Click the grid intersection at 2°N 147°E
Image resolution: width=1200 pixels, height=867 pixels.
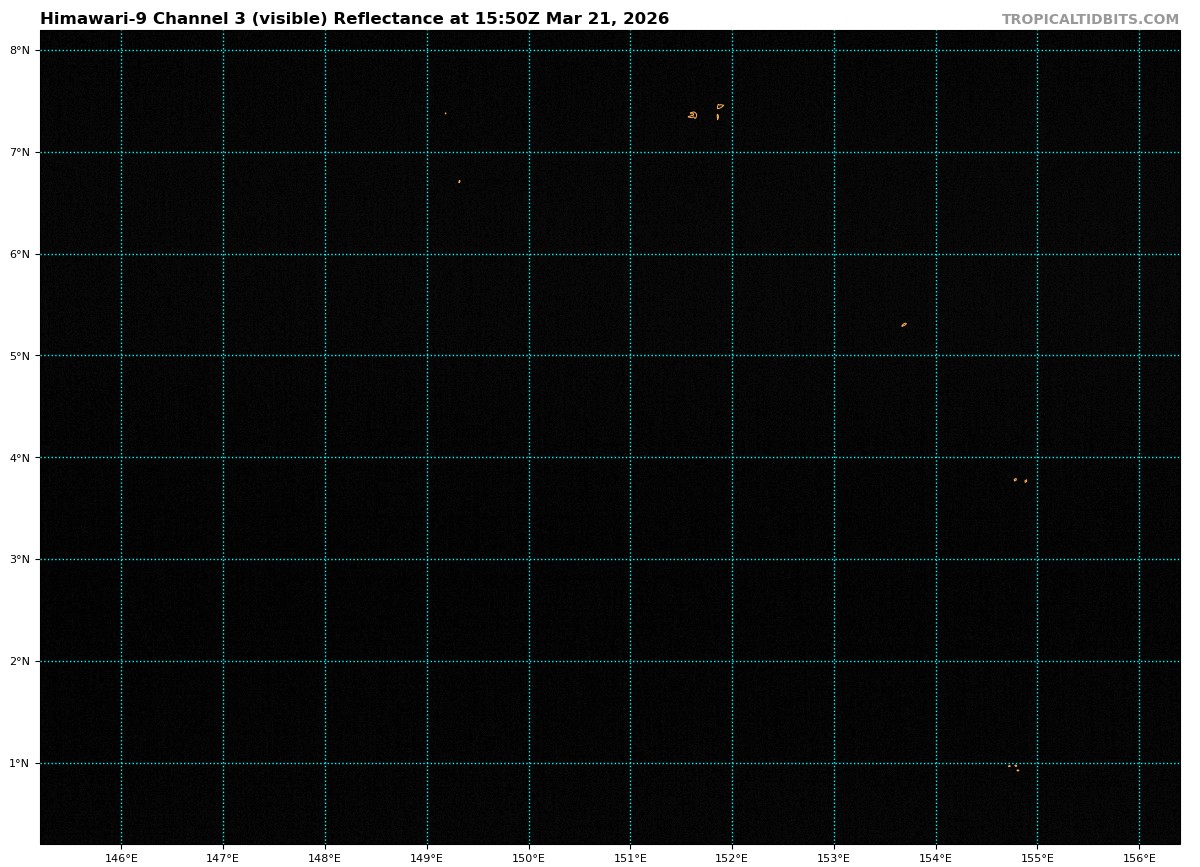(223, 661)
